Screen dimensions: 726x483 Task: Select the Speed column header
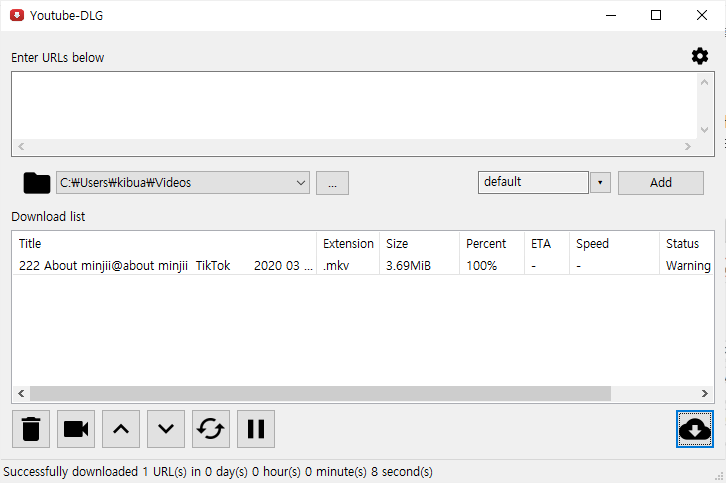pos(614,244)
